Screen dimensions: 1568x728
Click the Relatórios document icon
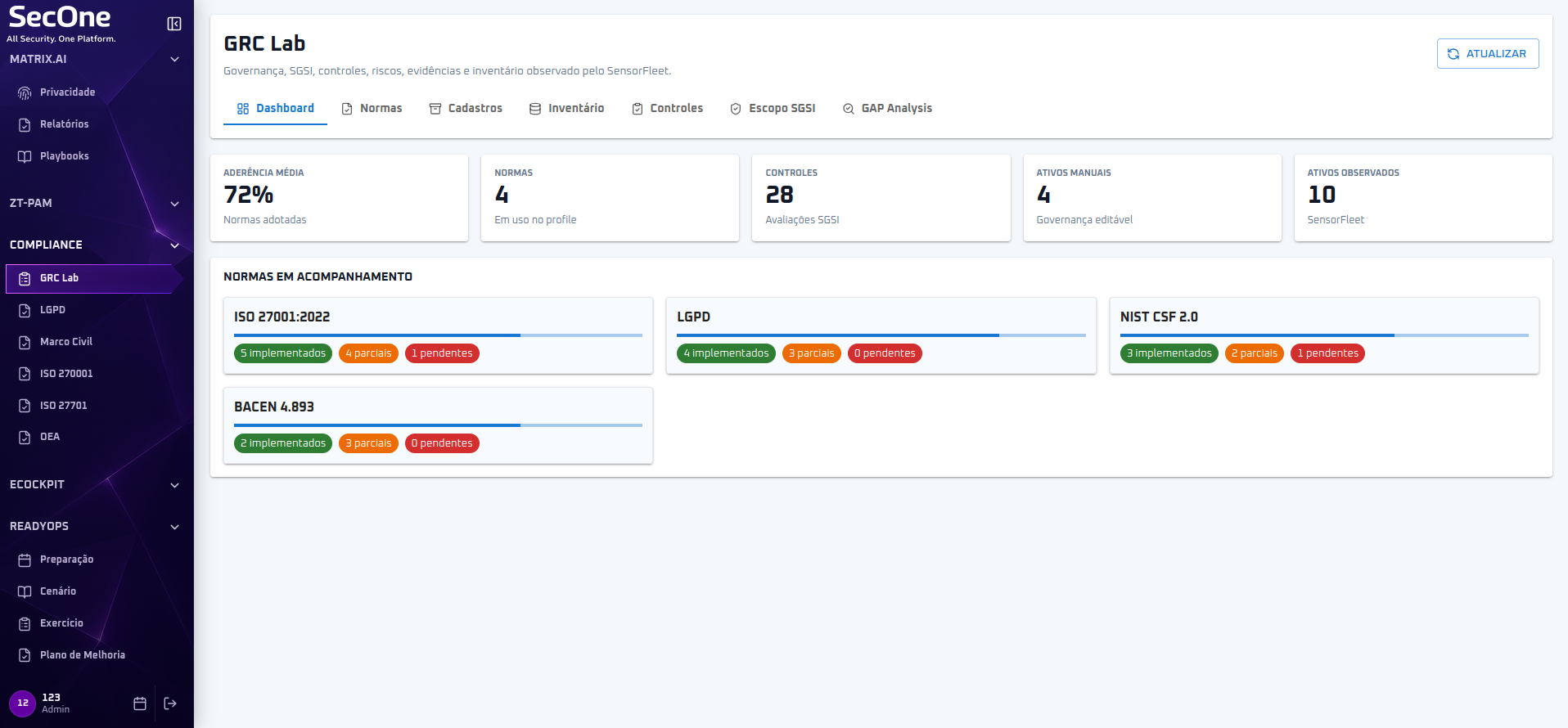coord(25,124)
